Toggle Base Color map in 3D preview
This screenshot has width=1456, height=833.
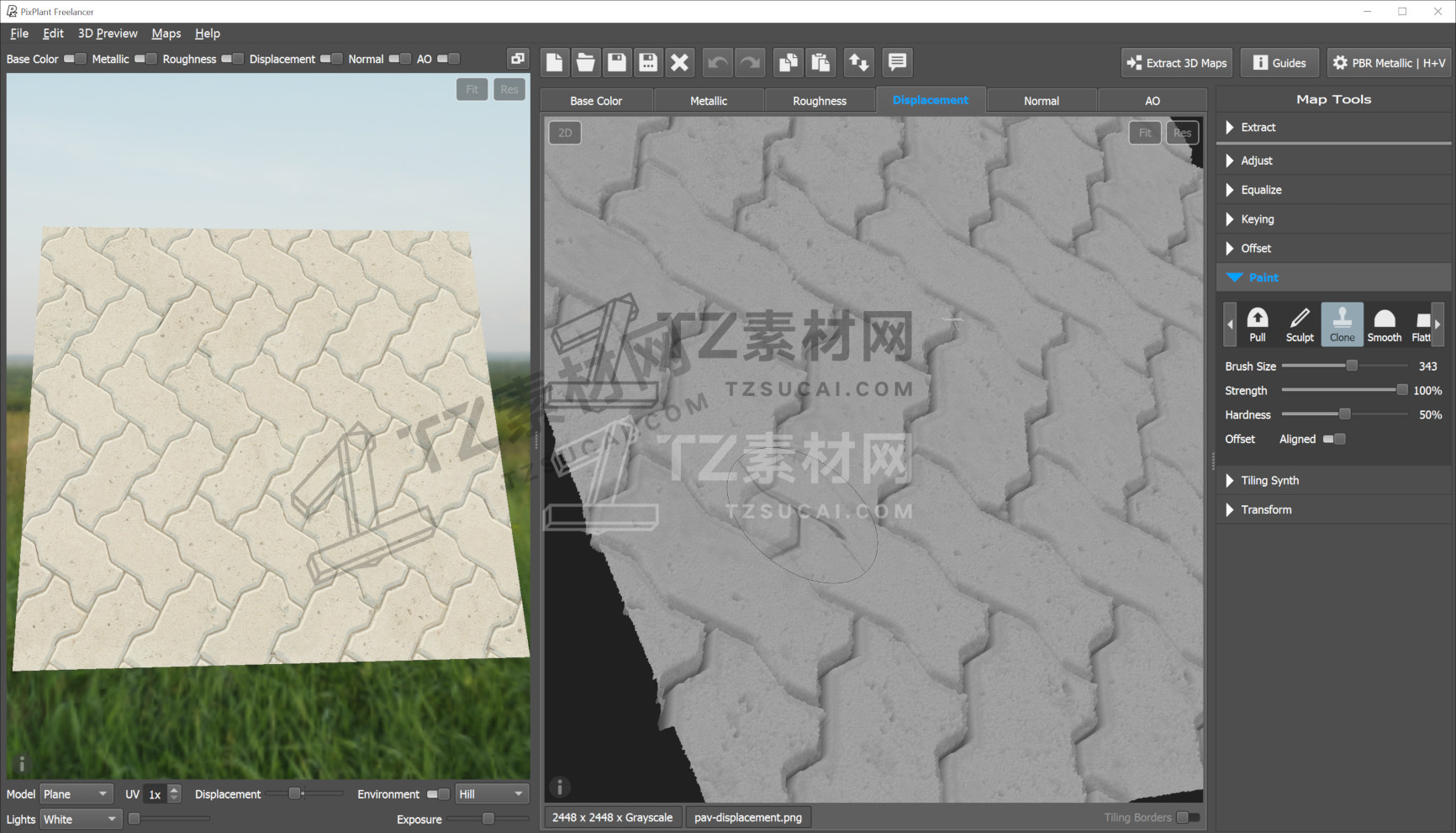75,59
